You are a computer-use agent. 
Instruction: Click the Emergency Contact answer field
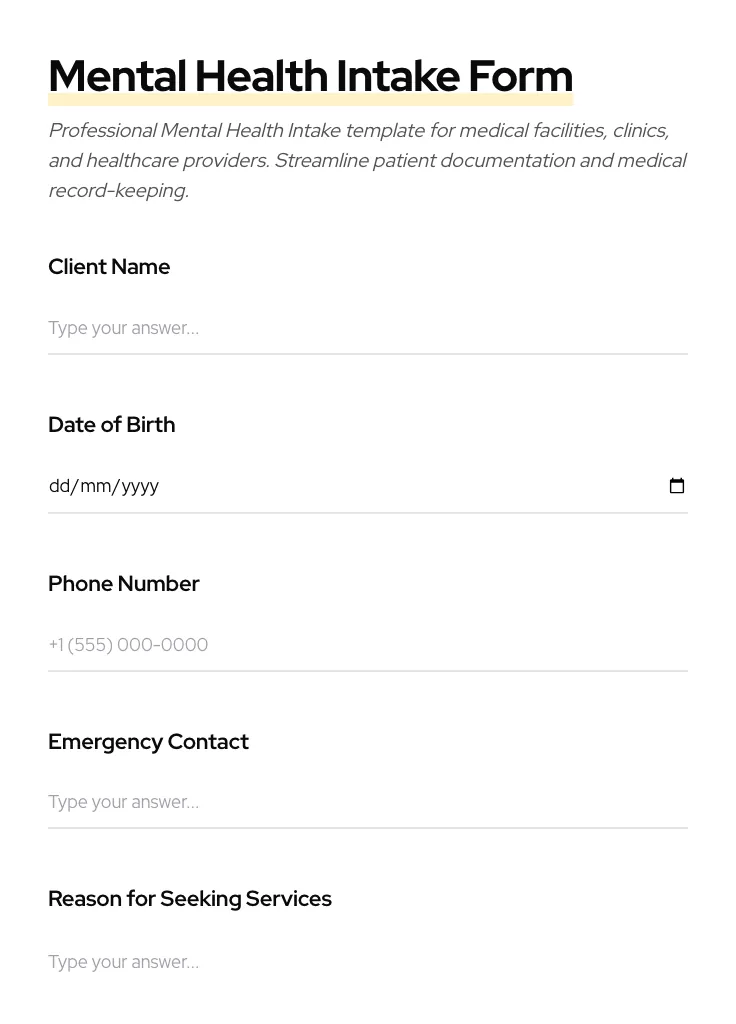(x=367, y=802)
